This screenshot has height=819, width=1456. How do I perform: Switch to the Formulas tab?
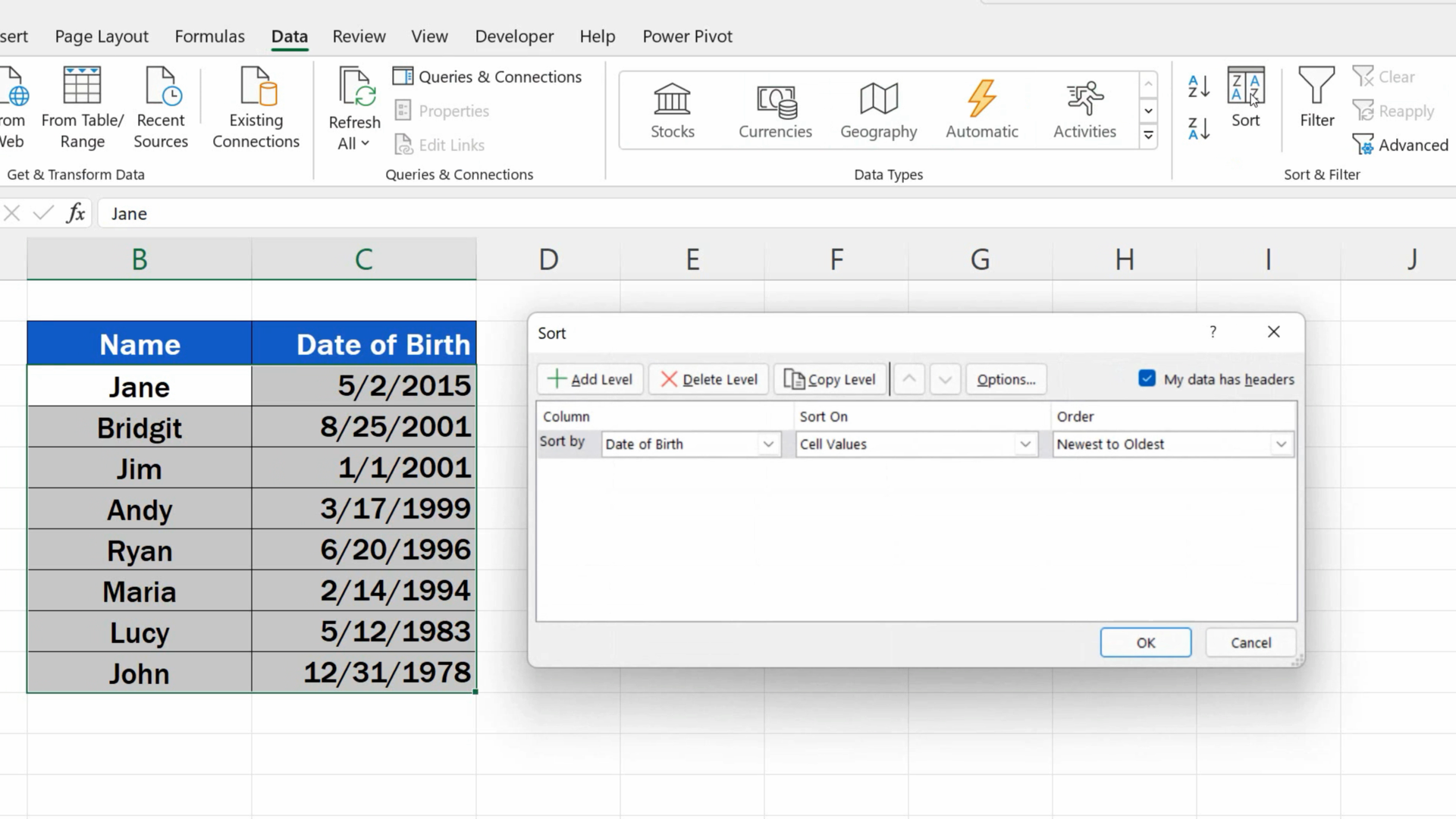(209, 36)
